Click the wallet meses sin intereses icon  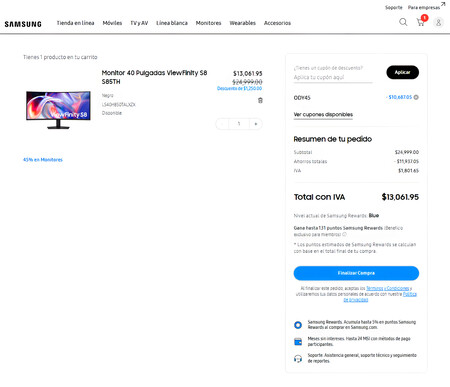(298, 342)
